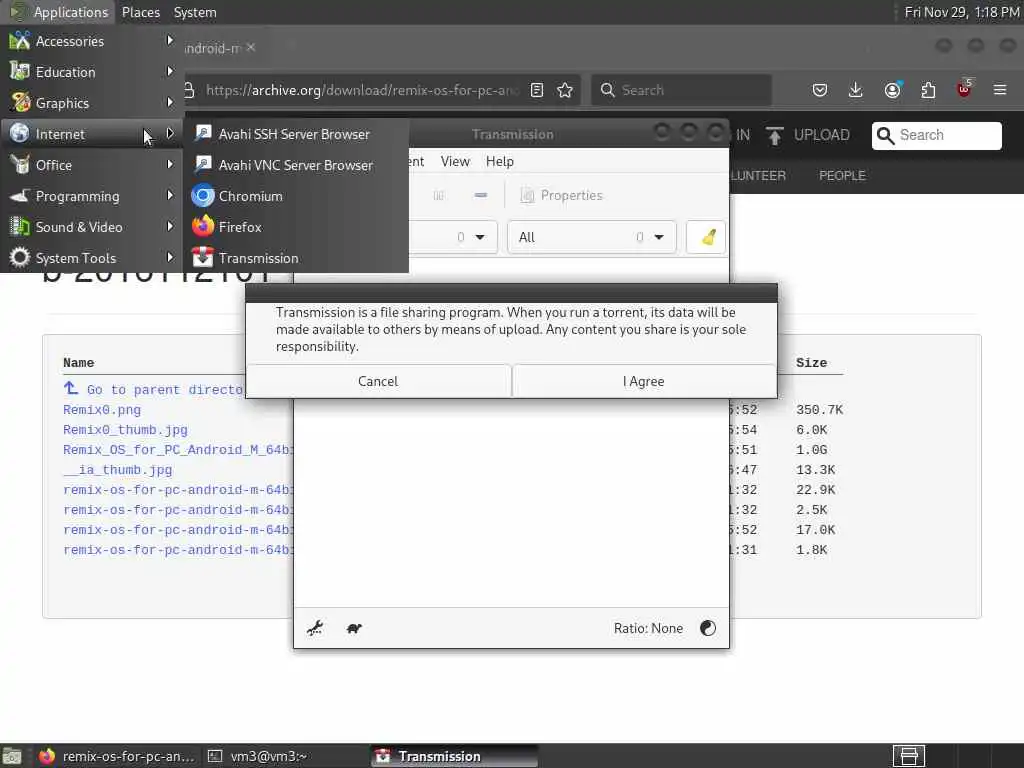Click the Firefox search box

pos(681,90)
